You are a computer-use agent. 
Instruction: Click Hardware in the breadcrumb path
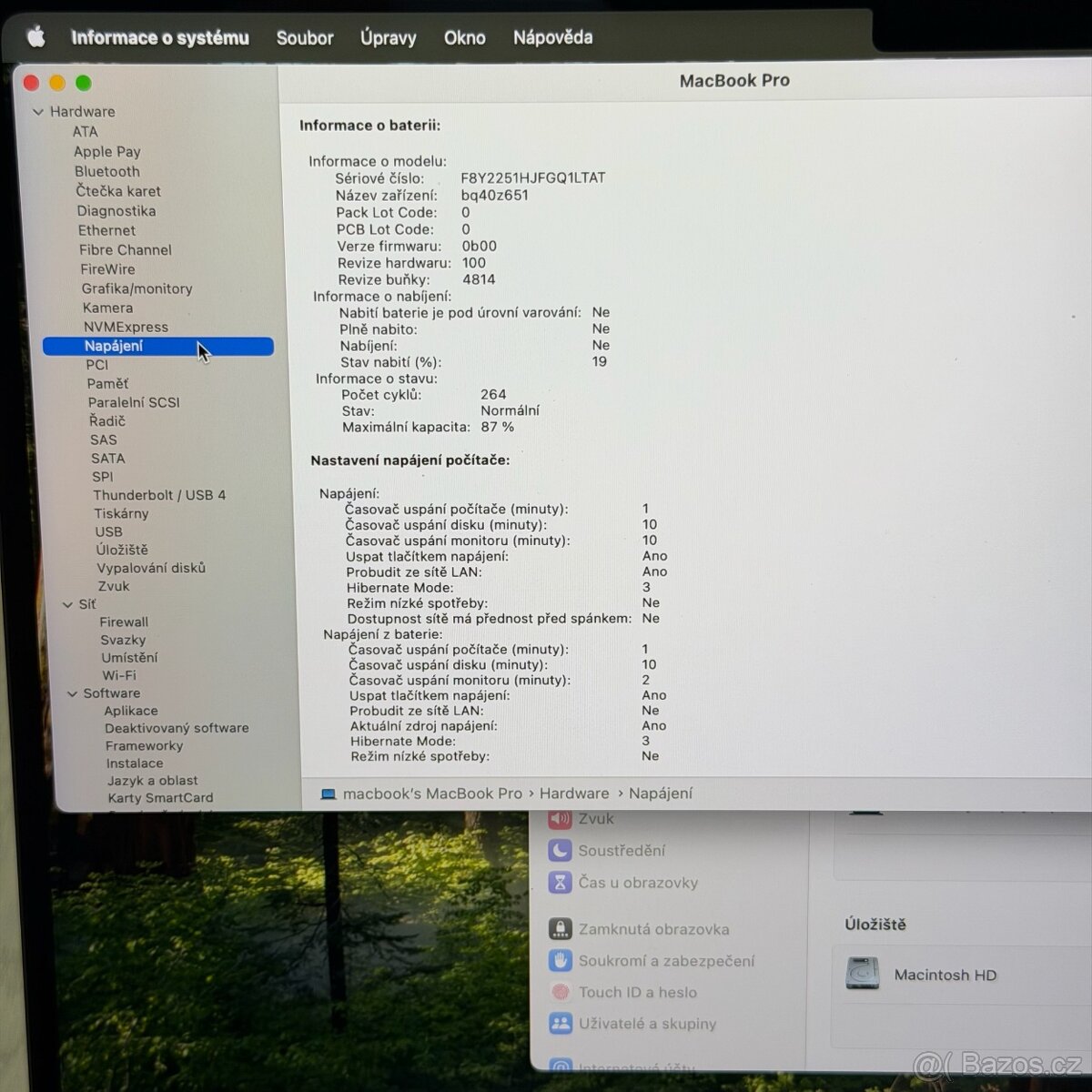click(573, 793)
